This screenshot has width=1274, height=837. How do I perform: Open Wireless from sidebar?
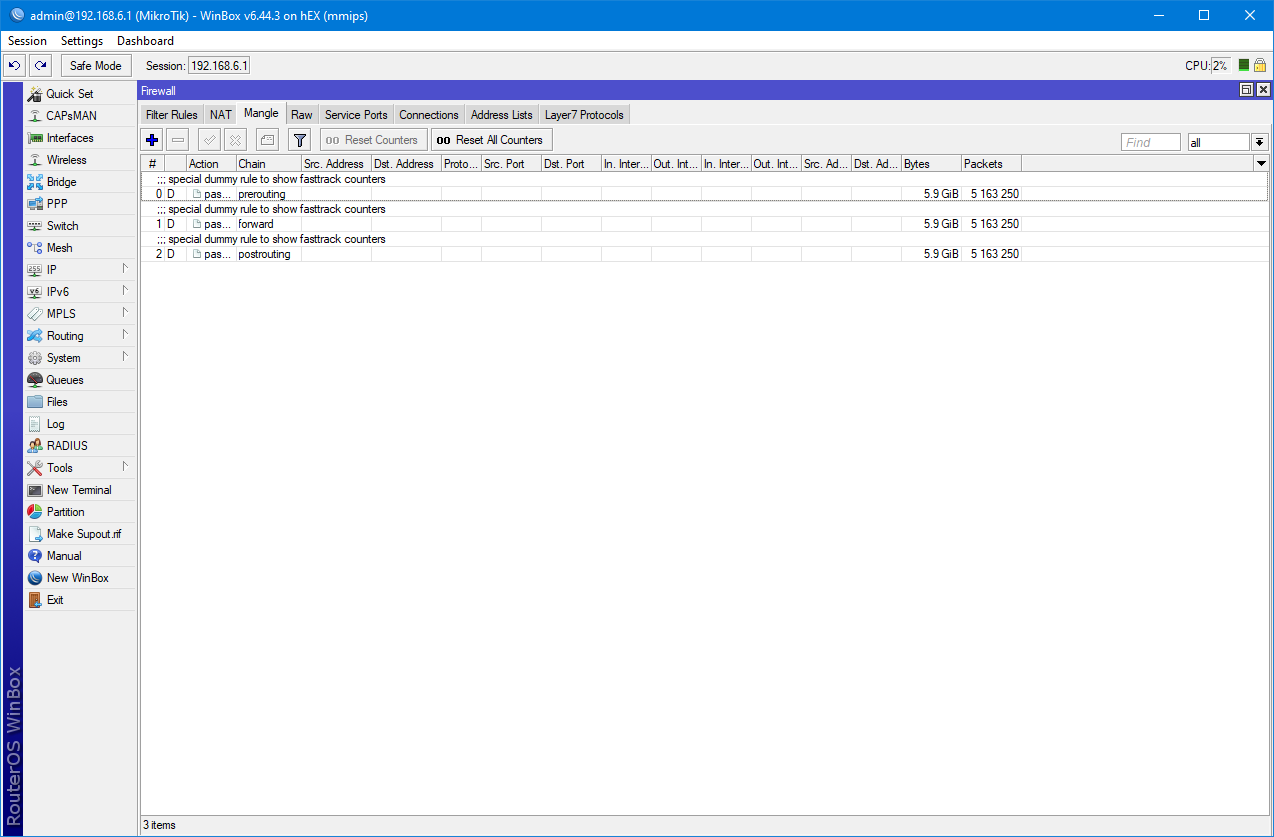pyautogui.click(x=80, y=160)
